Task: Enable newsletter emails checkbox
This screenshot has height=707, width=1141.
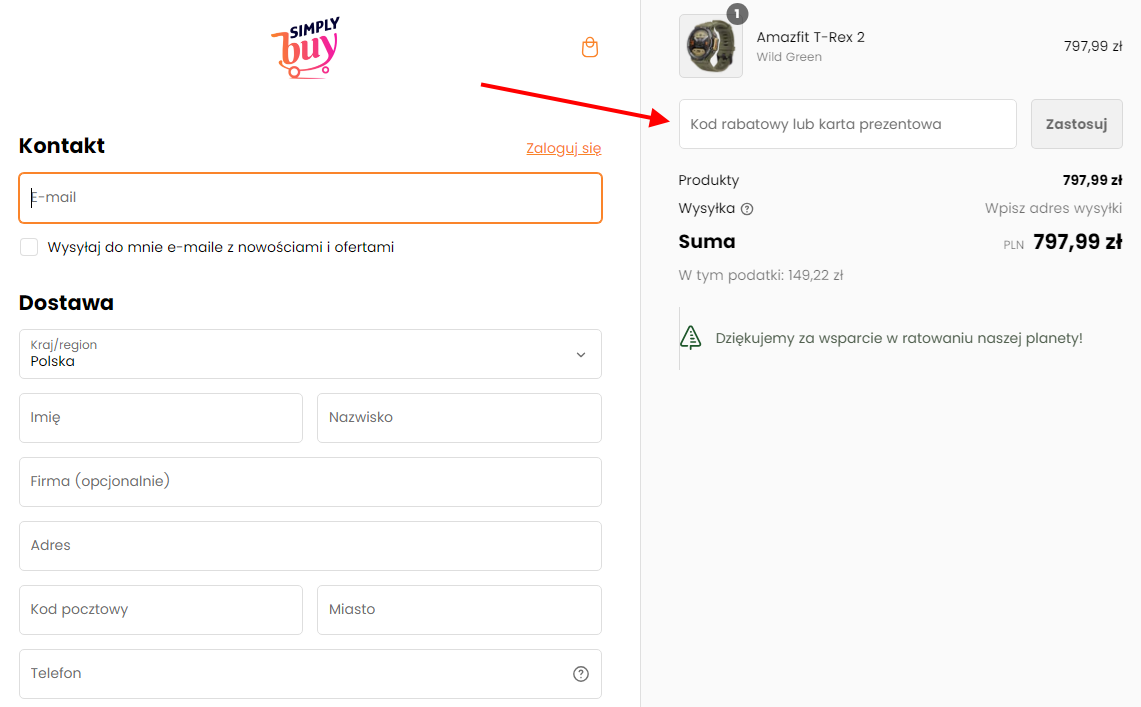Action: [29, 247]
